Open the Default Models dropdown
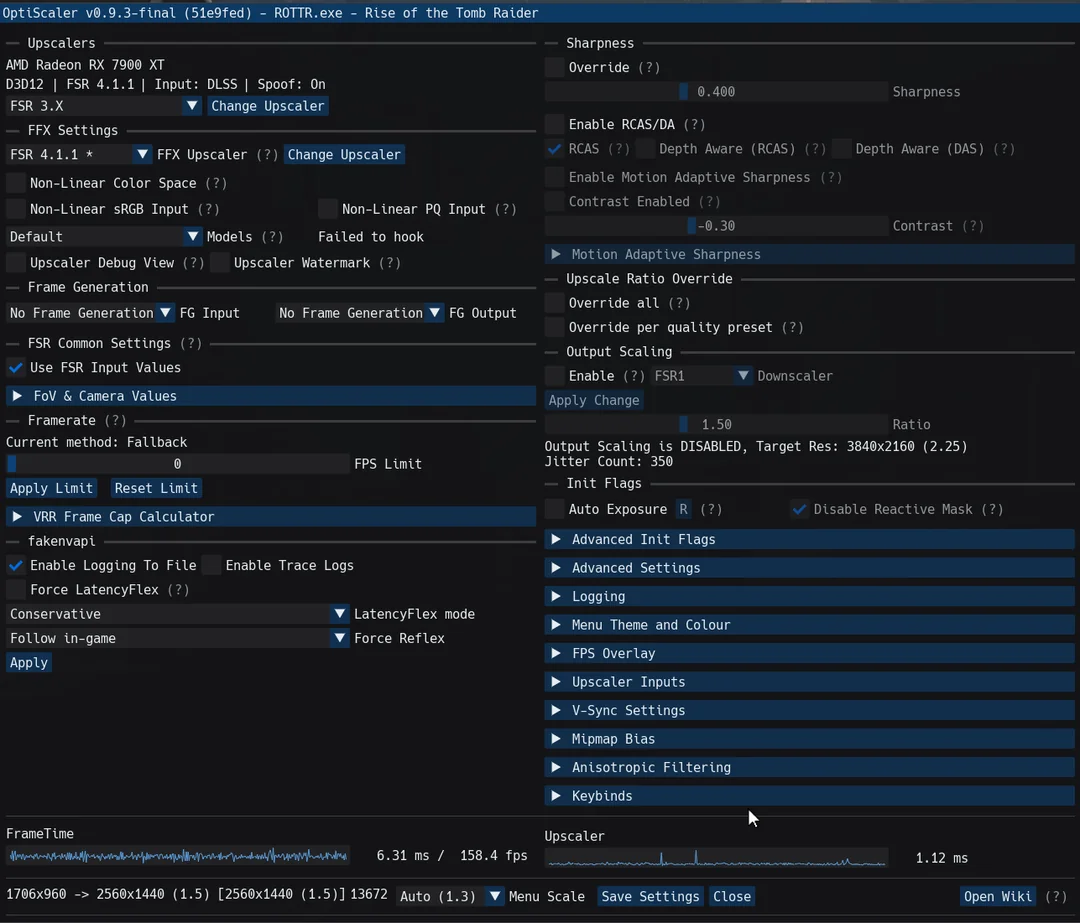 click(103, 237)
